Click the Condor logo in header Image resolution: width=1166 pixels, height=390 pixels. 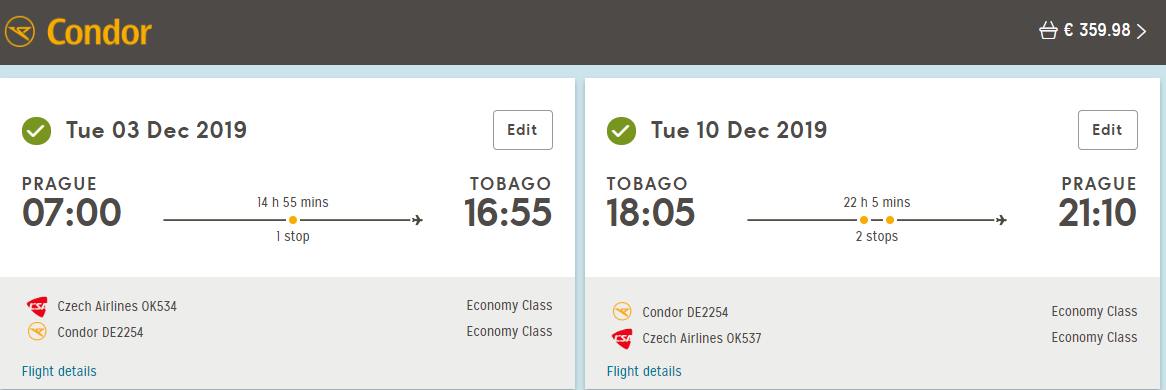tap(78, 32)
